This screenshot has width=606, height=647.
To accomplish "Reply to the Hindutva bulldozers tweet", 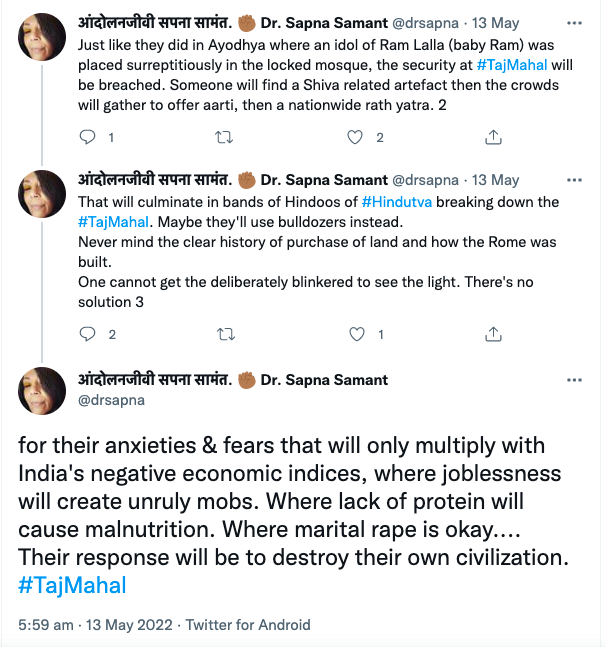I will [x=87, y=334].
